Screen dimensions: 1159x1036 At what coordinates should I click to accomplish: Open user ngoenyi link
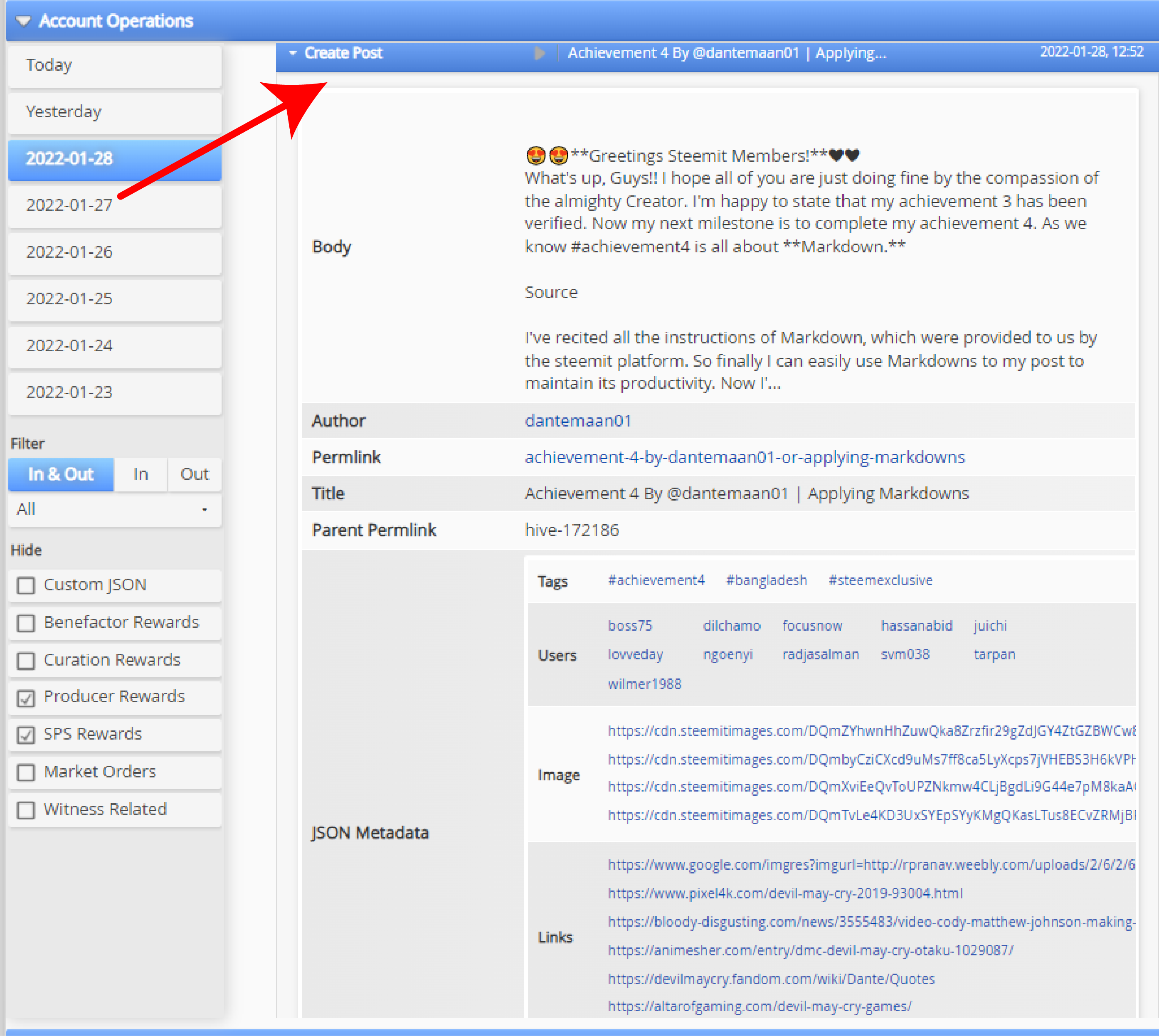[727, 655]
